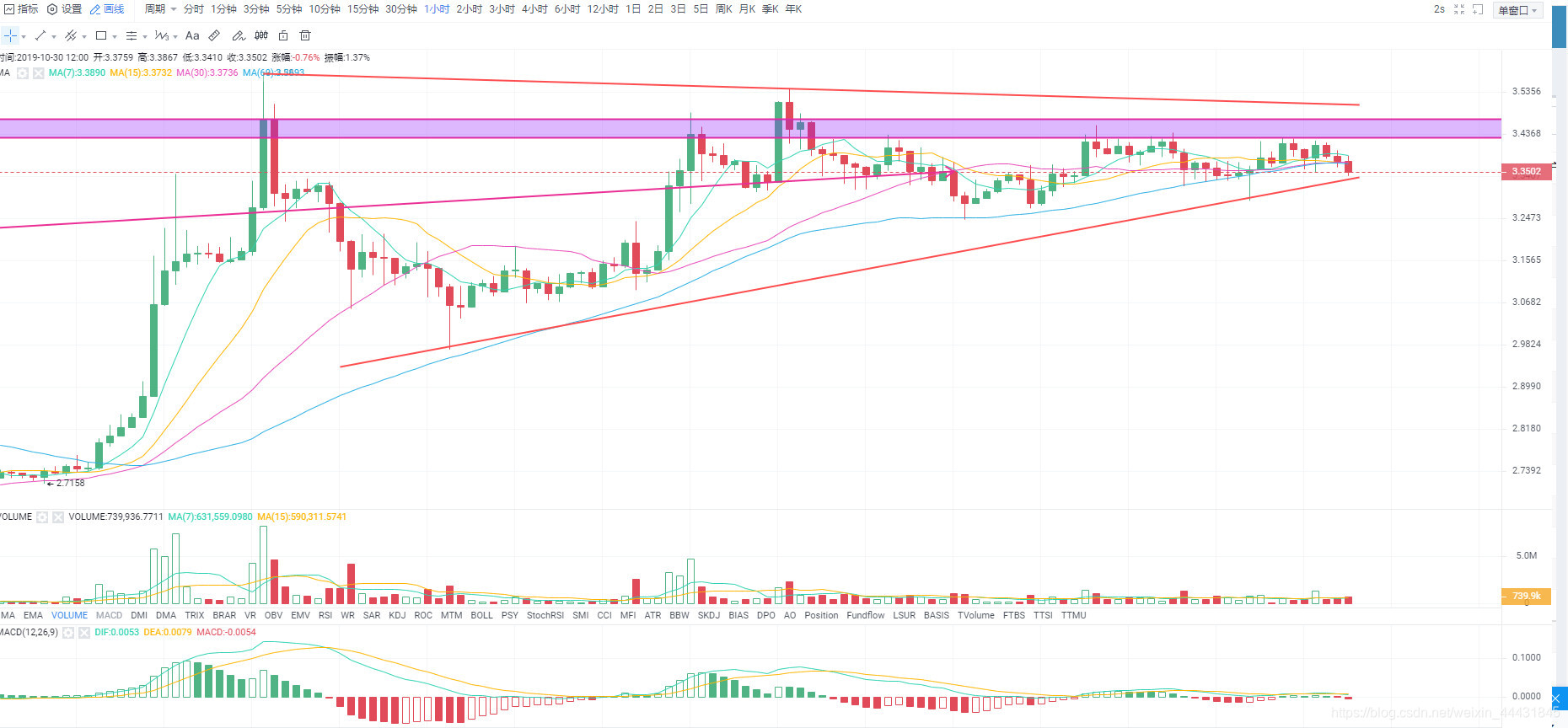
Task: Select the rectangle shape tool
Action: (101, 35)
